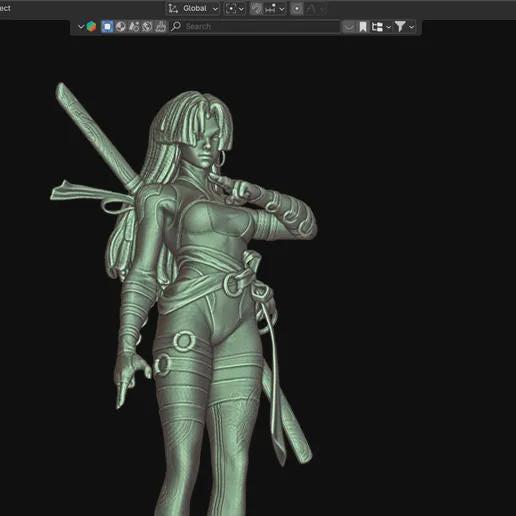Image resolution: width=516 pixels, height=516 pixels.
Task: Open the display mode dropdown
Action: [381, 27]
